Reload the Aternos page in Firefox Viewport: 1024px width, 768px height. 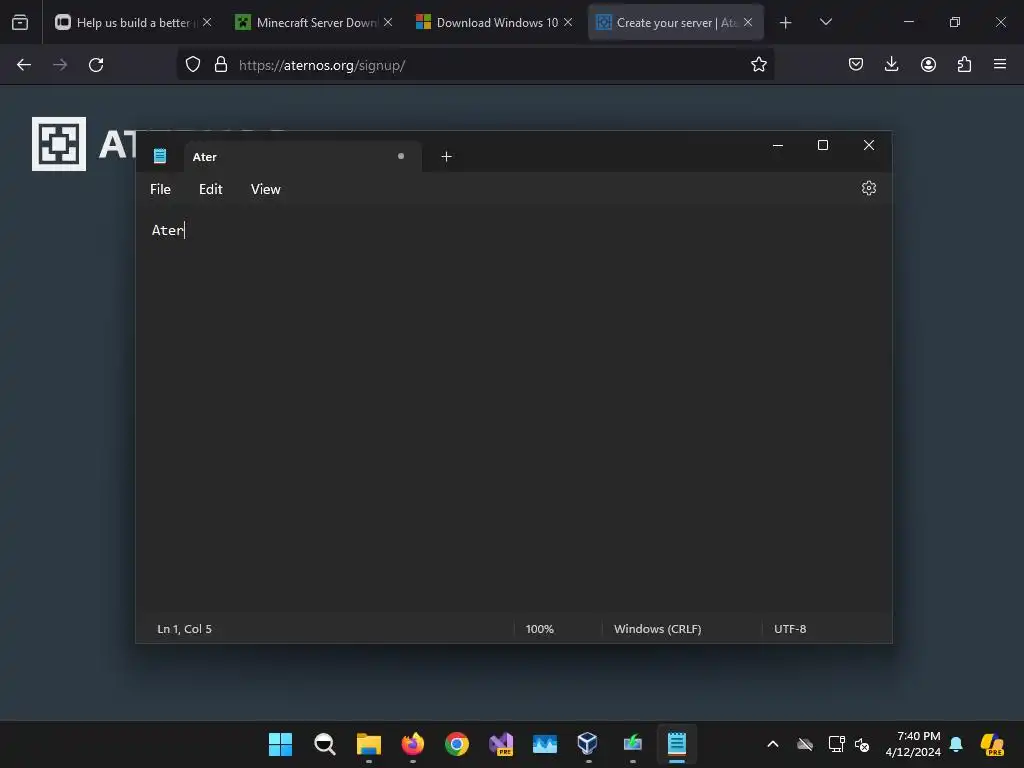96,65
